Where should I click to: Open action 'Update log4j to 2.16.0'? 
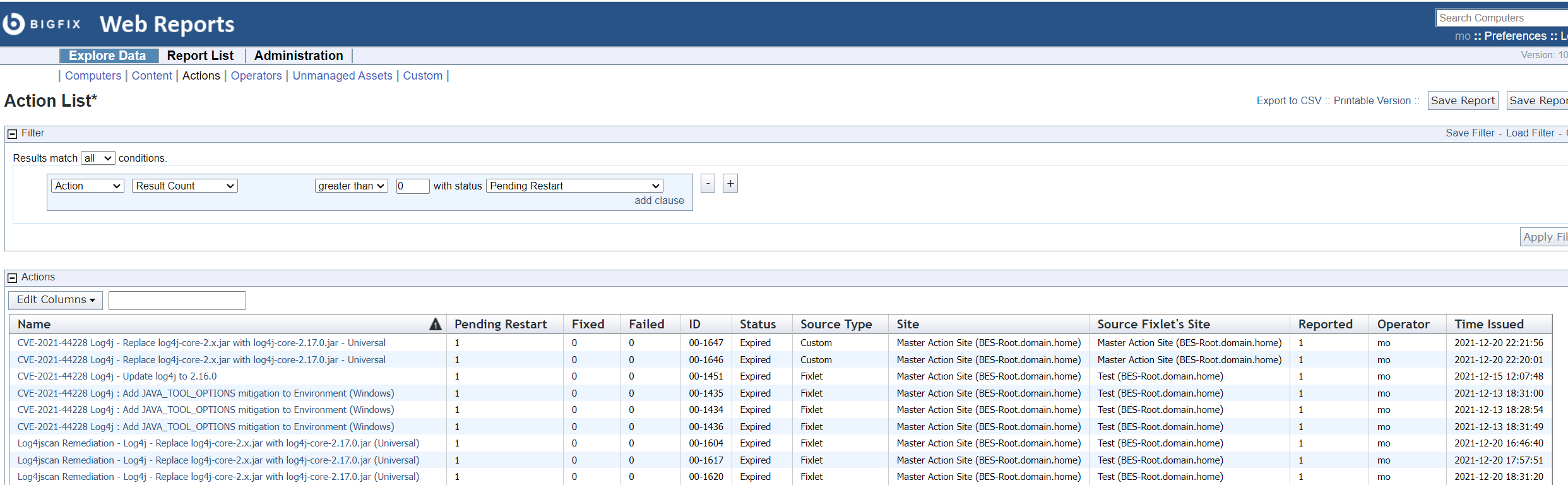pos(117,376)
